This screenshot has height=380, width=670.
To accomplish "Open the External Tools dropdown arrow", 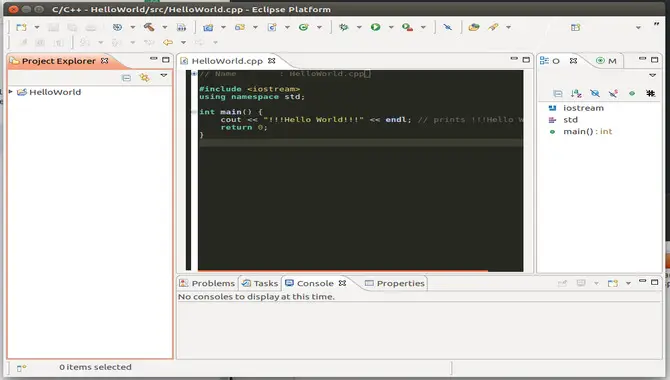I will pyautogui.click(x=423, y=27).
